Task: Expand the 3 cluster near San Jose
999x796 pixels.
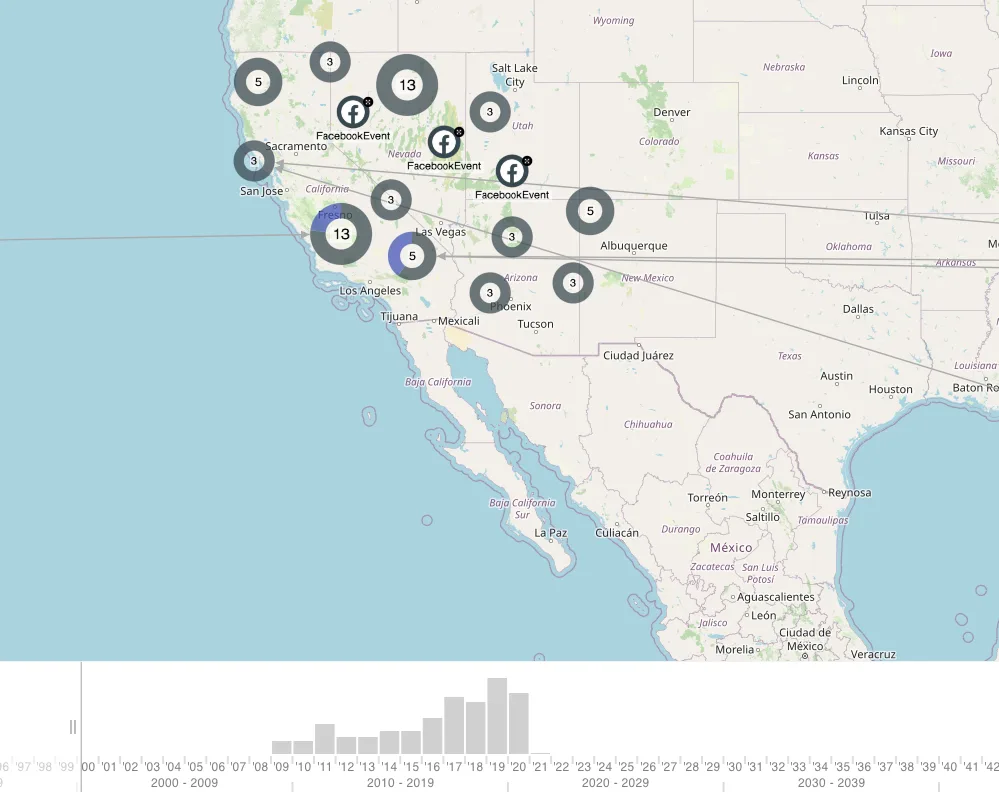Action: pos(254,161)
